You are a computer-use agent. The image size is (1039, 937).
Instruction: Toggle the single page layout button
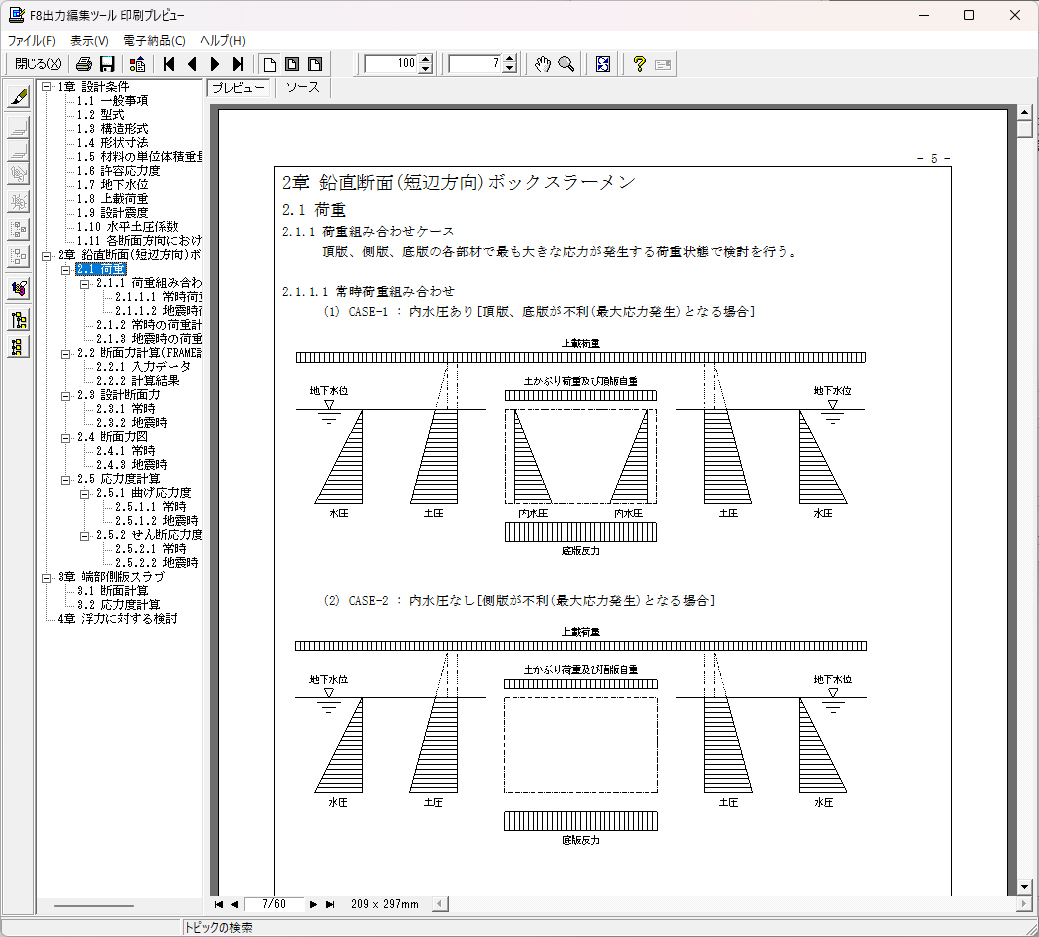click(x=269, y=64)
